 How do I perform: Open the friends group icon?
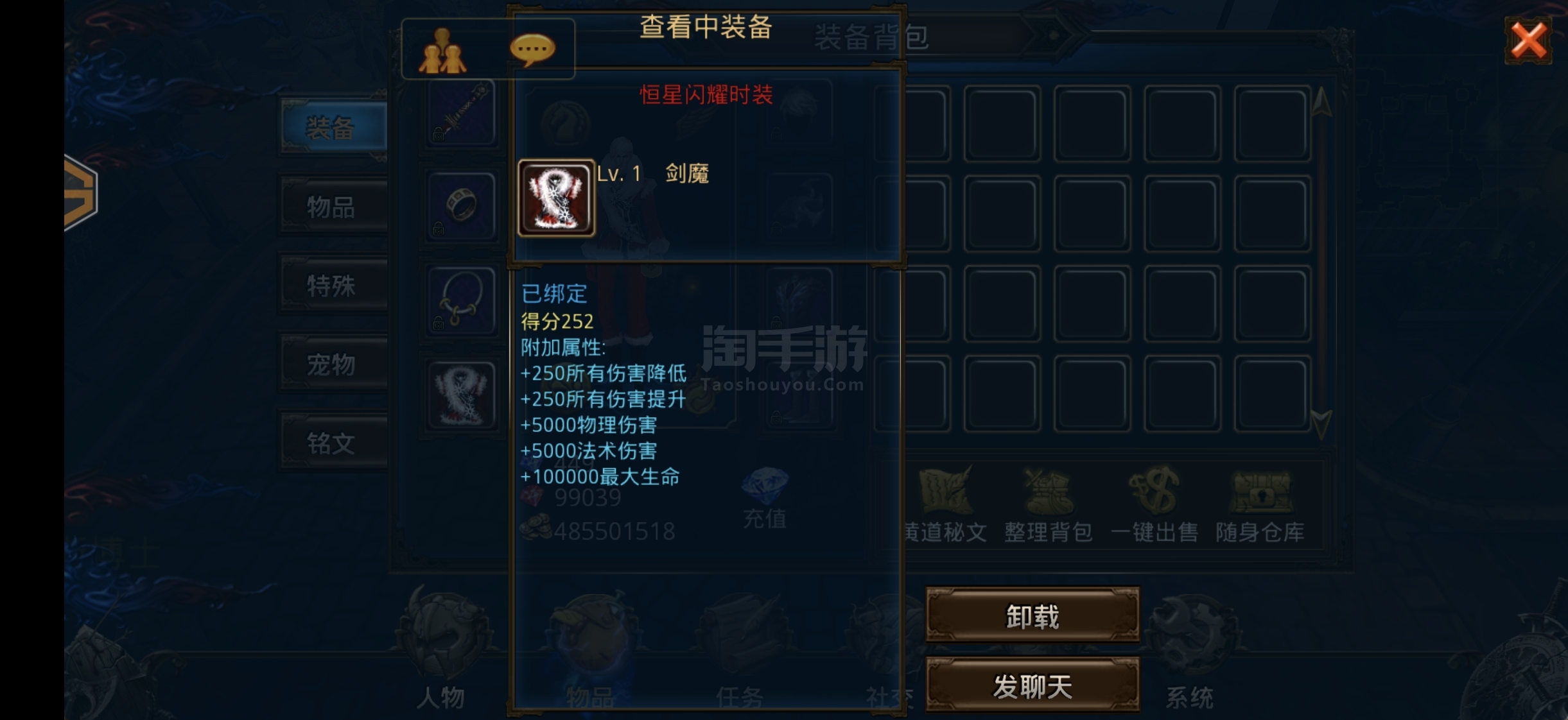coord(442,50)
